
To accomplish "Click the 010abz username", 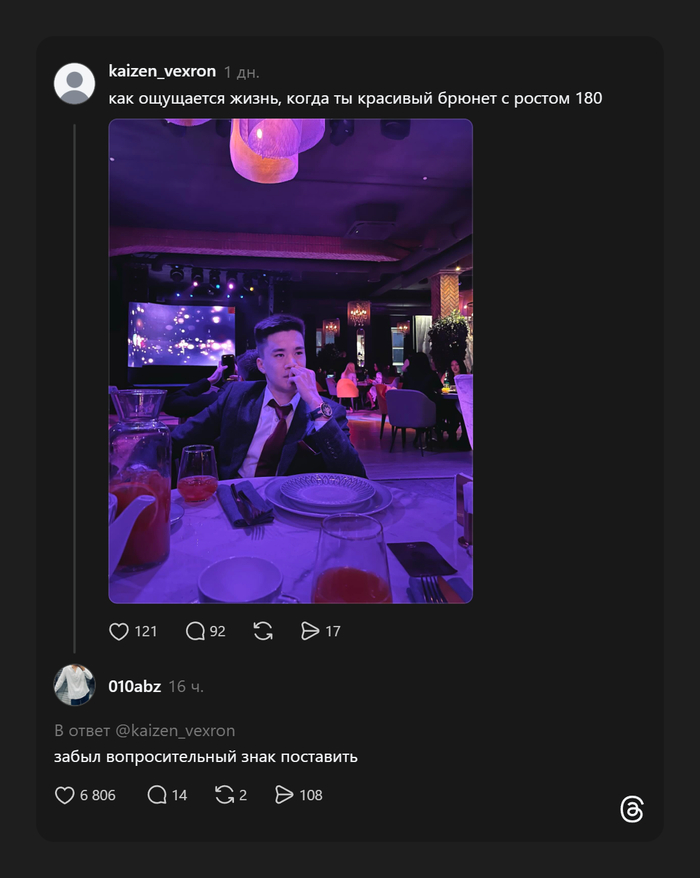I will pyautogui.click(x=134, y=686).
